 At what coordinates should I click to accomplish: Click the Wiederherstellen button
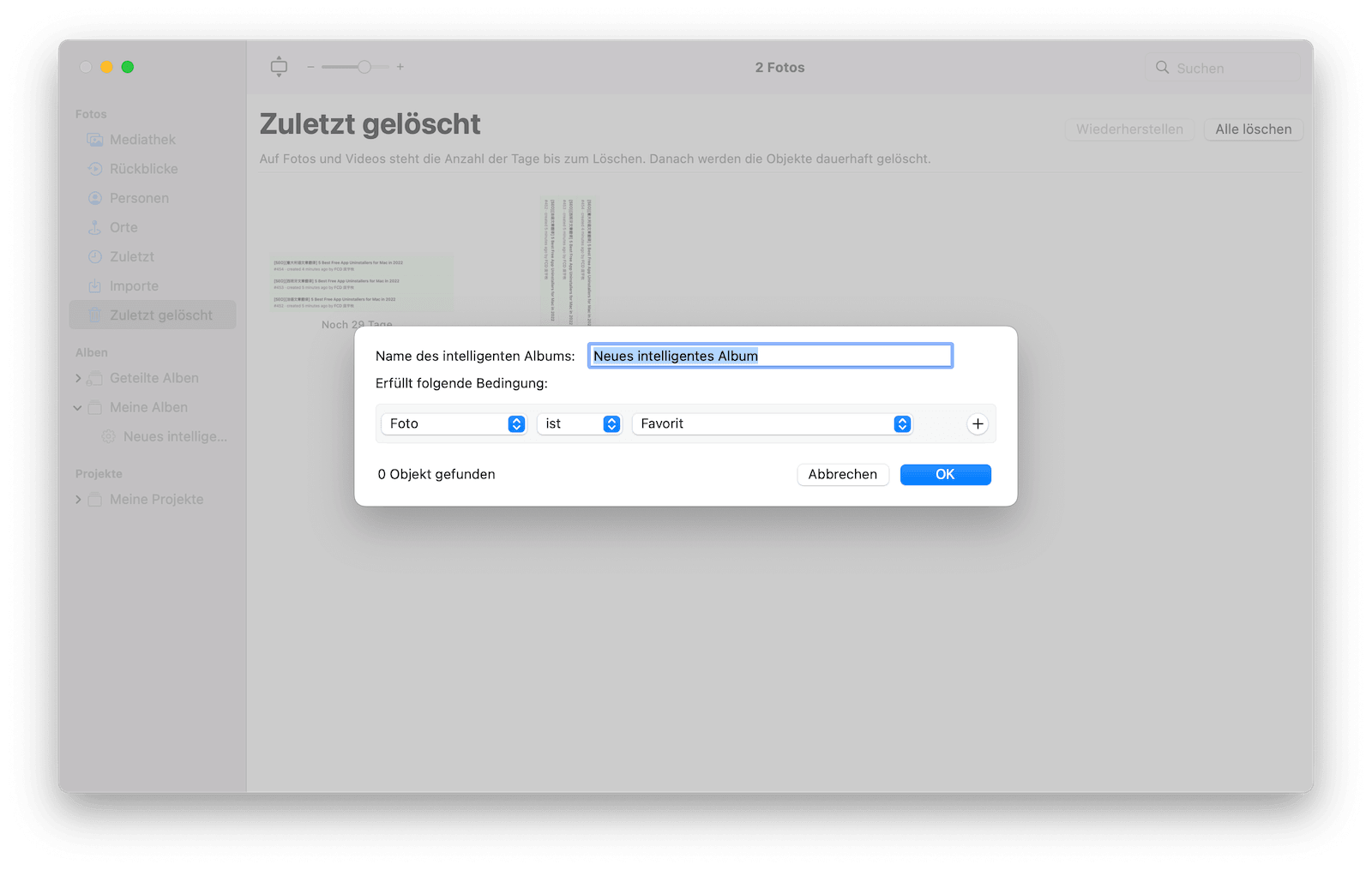tap(1129, 129)
